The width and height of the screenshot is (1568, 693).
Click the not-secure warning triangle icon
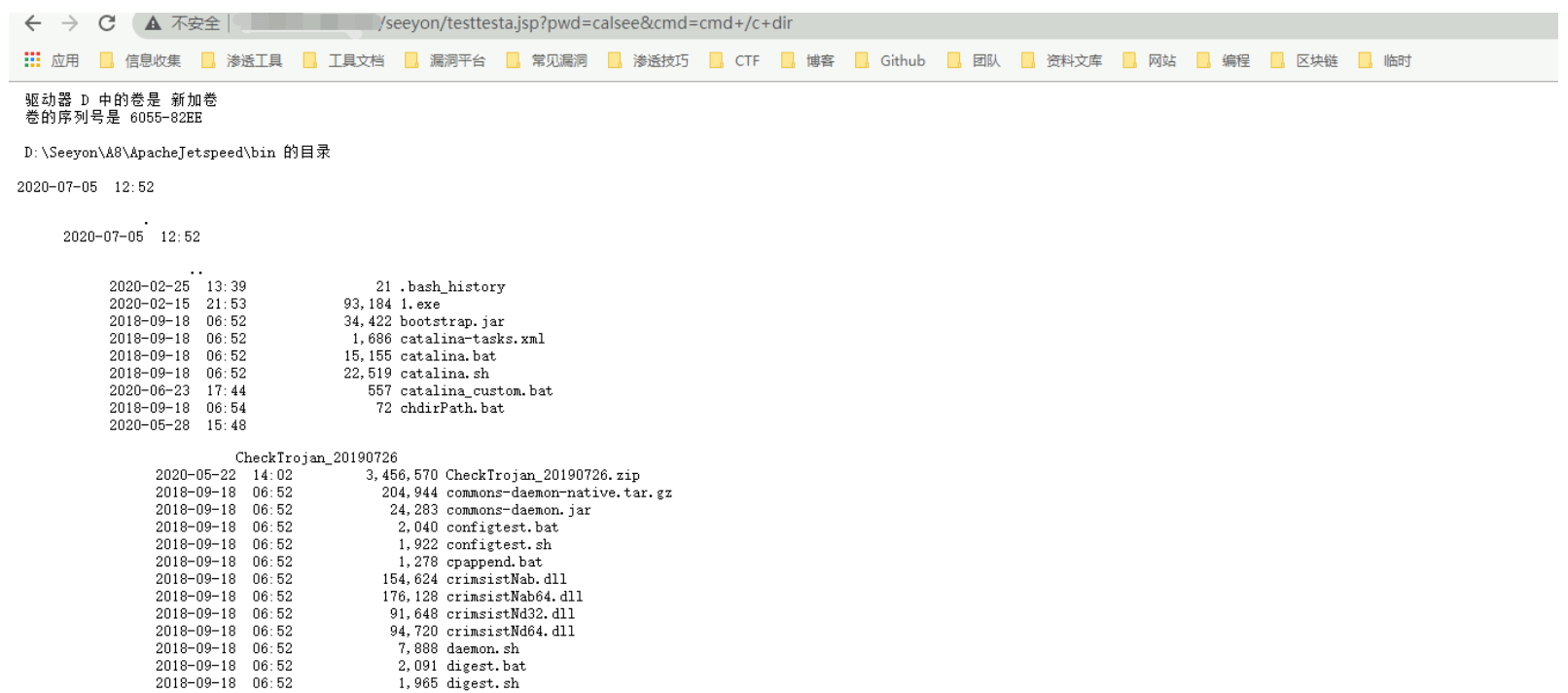point(153,23)
